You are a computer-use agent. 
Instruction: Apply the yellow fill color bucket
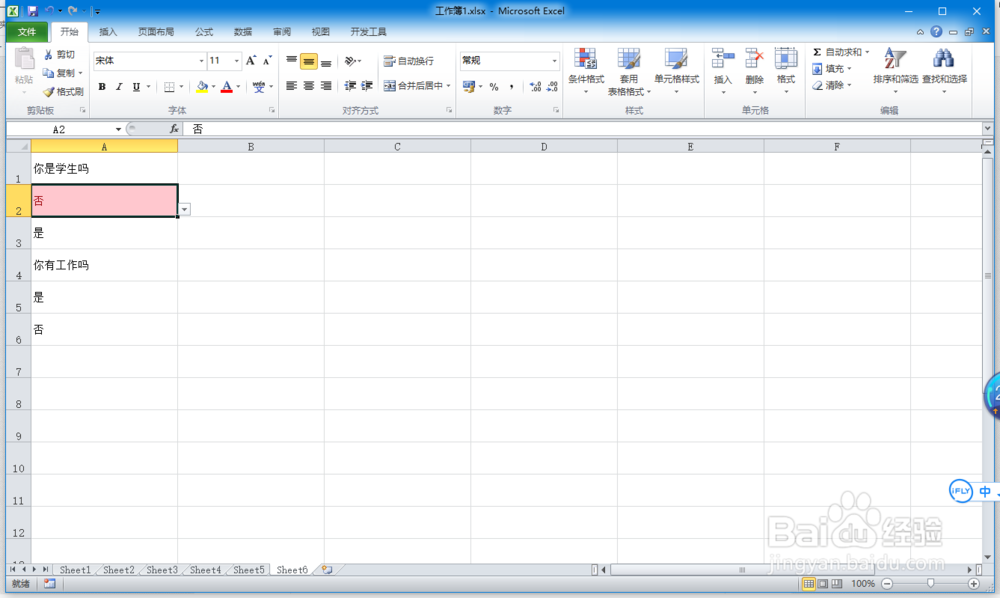coord(202,87)
